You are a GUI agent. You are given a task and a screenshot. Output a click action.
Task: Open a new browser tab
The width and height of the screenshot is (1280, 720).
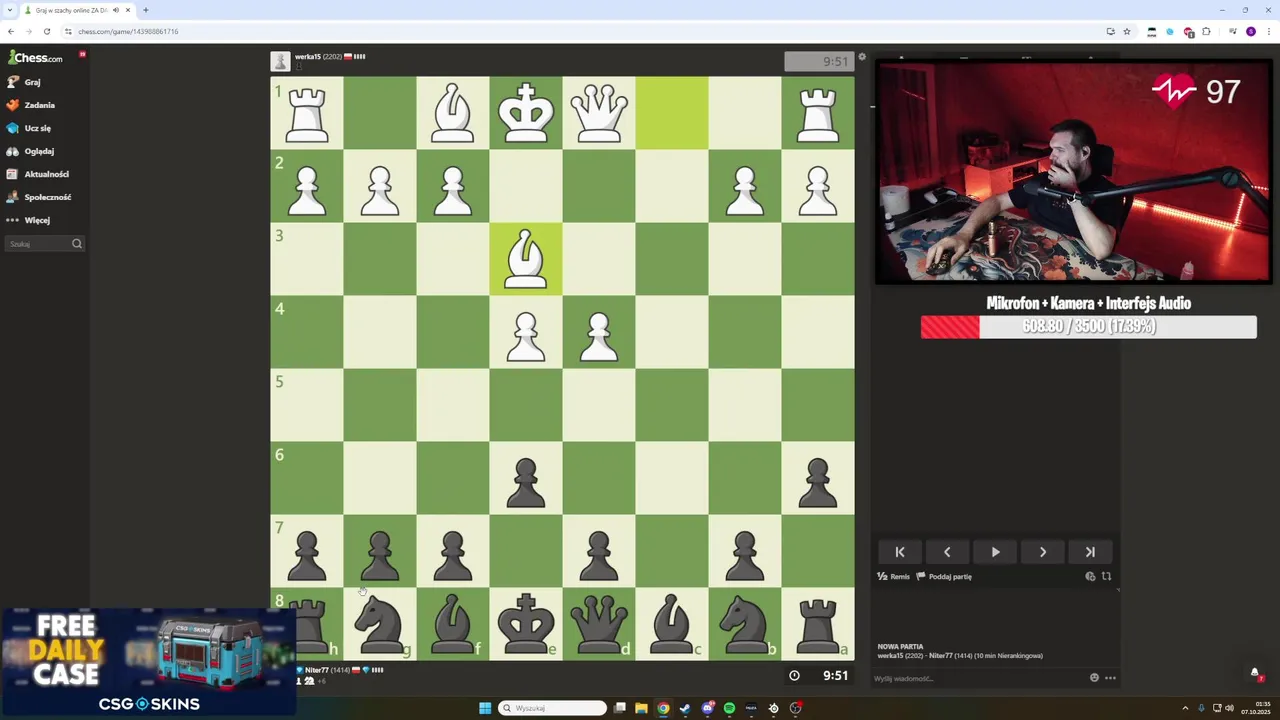pyautogui.click(x=145, y=10)
